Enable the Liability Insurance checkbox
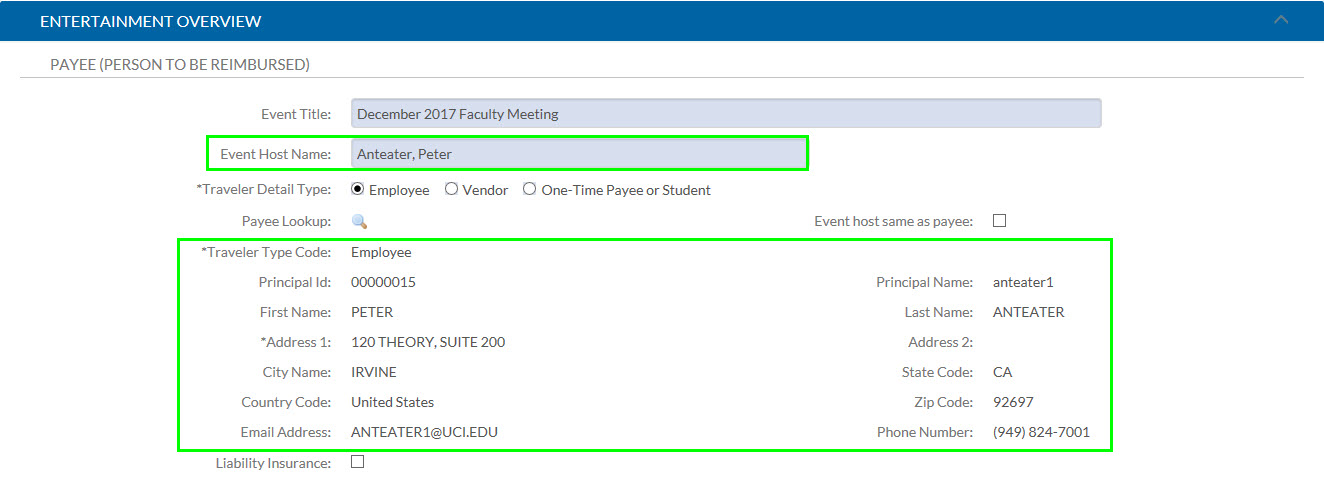Screen dimensions: 1324x488 click(x=357, y=462)
